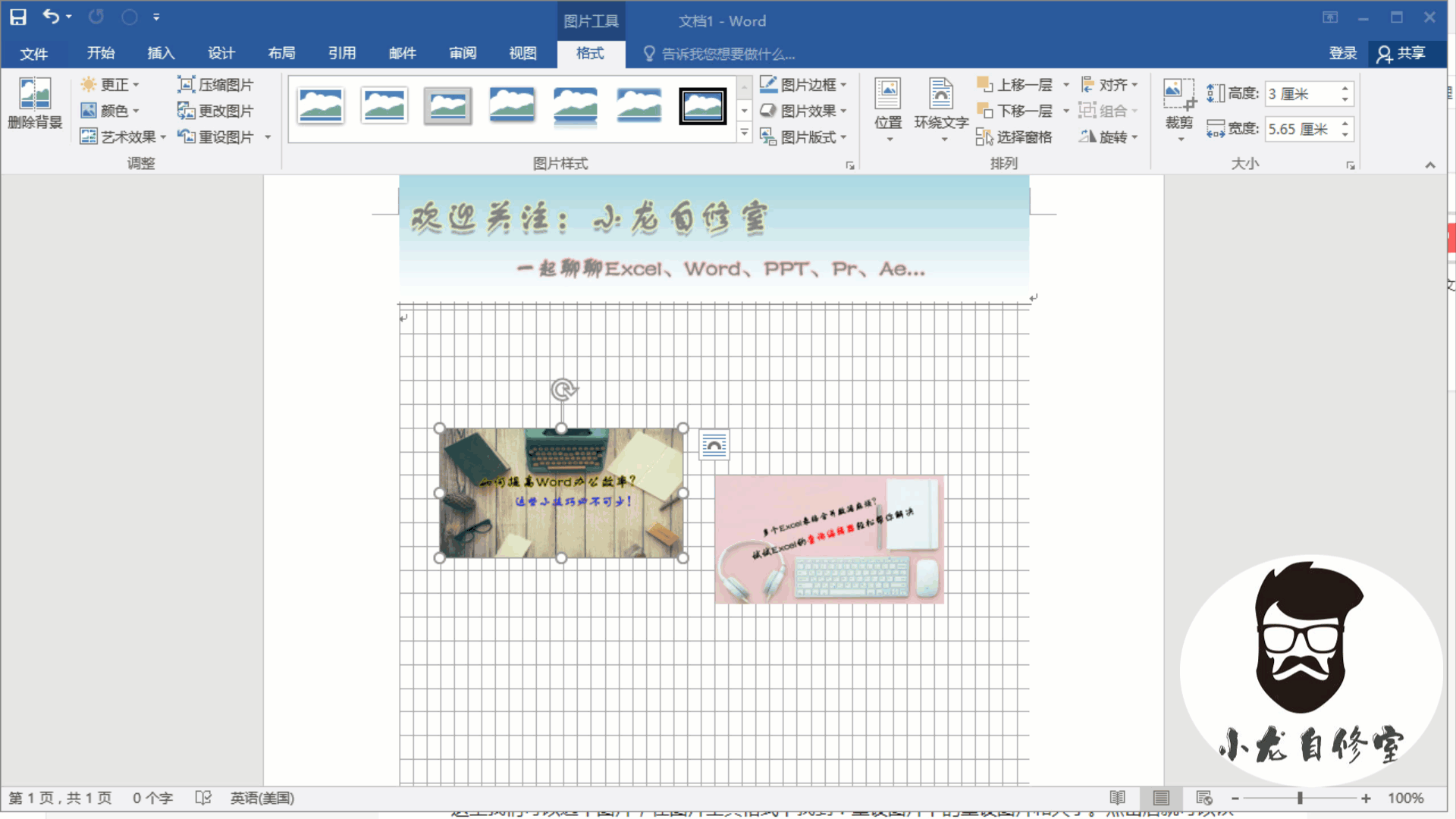1456x819 pixels.
Task: Click the Share (共享) button
Action: pos(1401,53)
